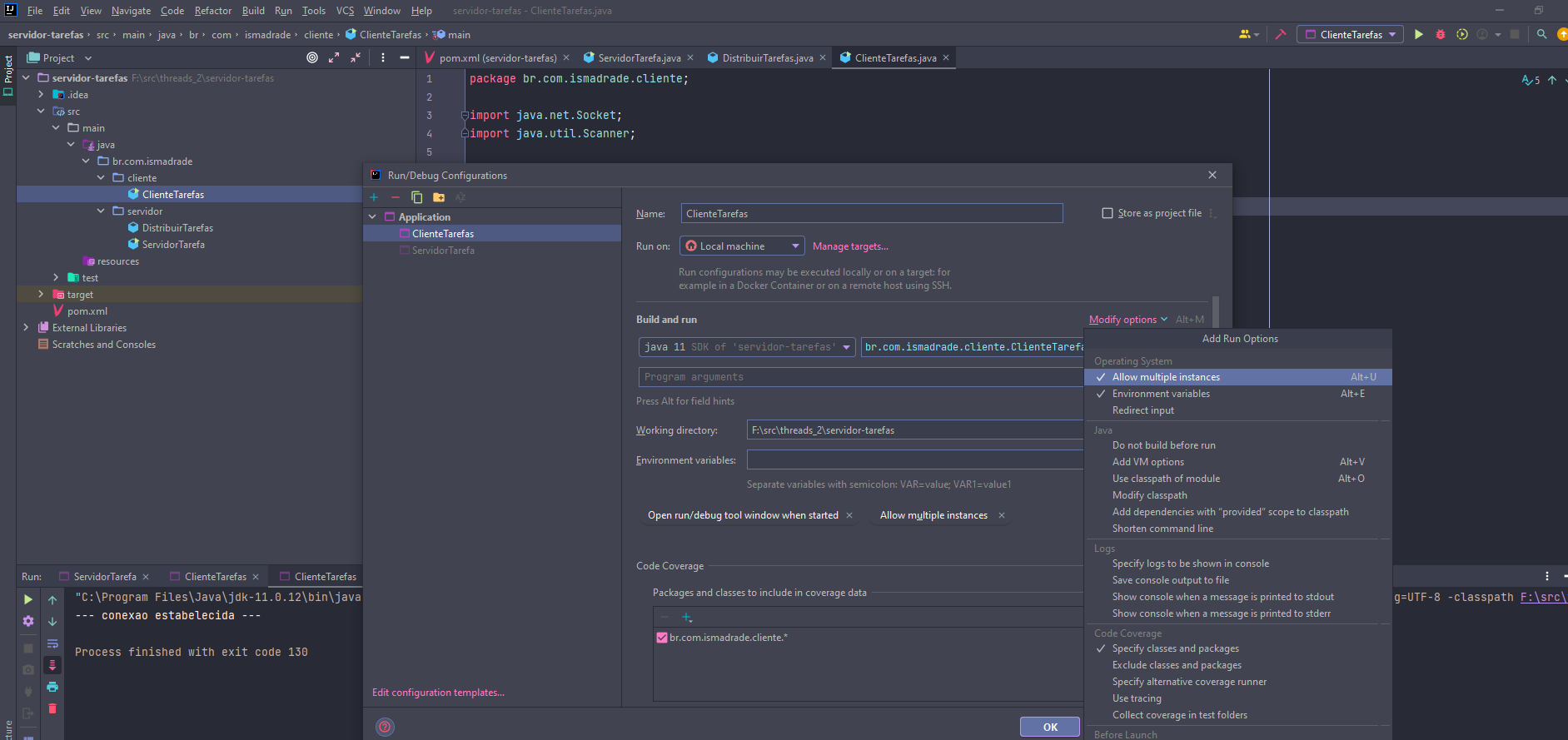Open the Project view dropdown

point(60,57)
